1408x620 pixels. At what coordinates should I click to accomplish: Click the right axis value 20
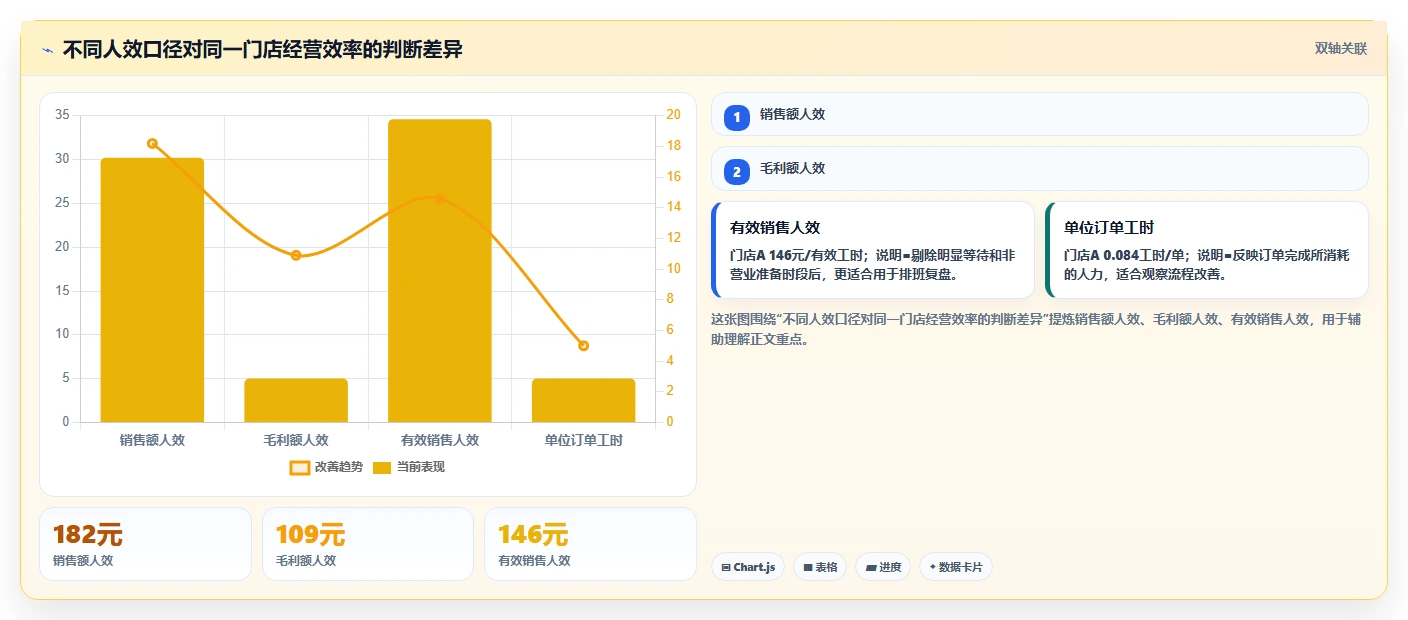point(673,115)
